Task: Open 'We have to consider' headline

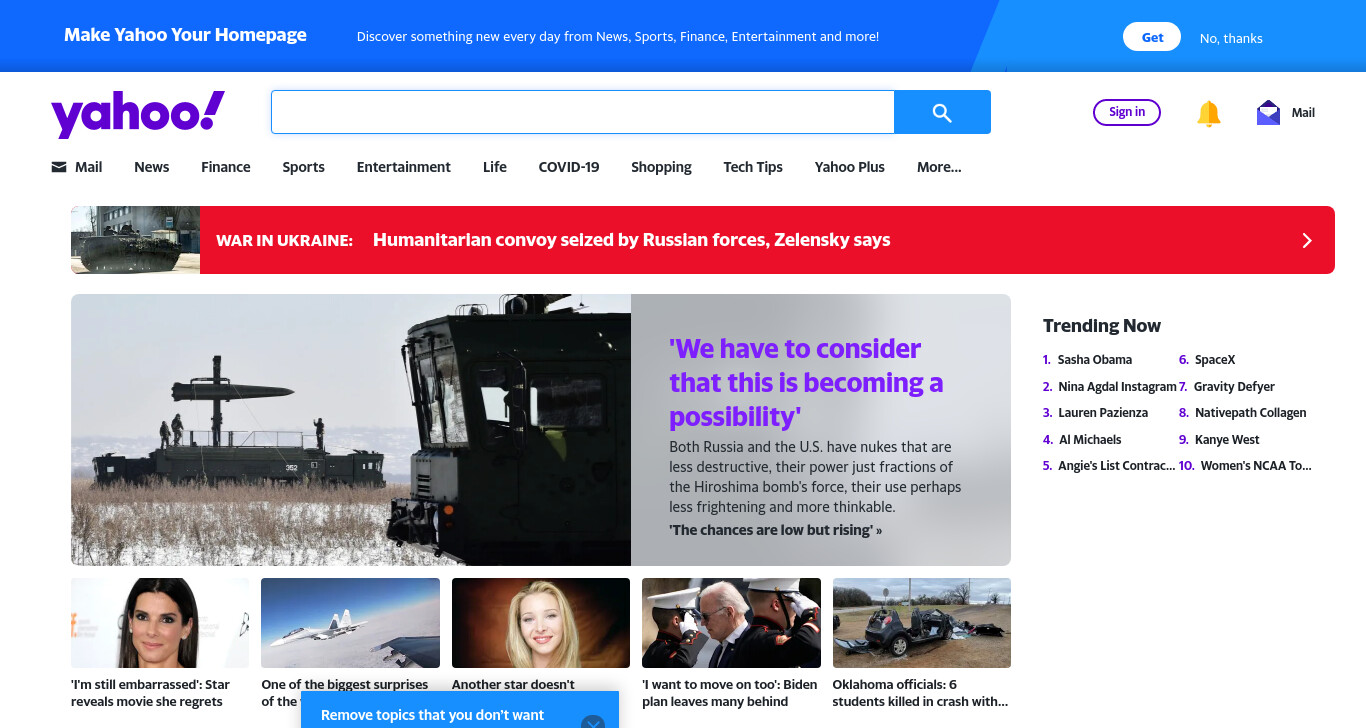Action: [806, 382]
